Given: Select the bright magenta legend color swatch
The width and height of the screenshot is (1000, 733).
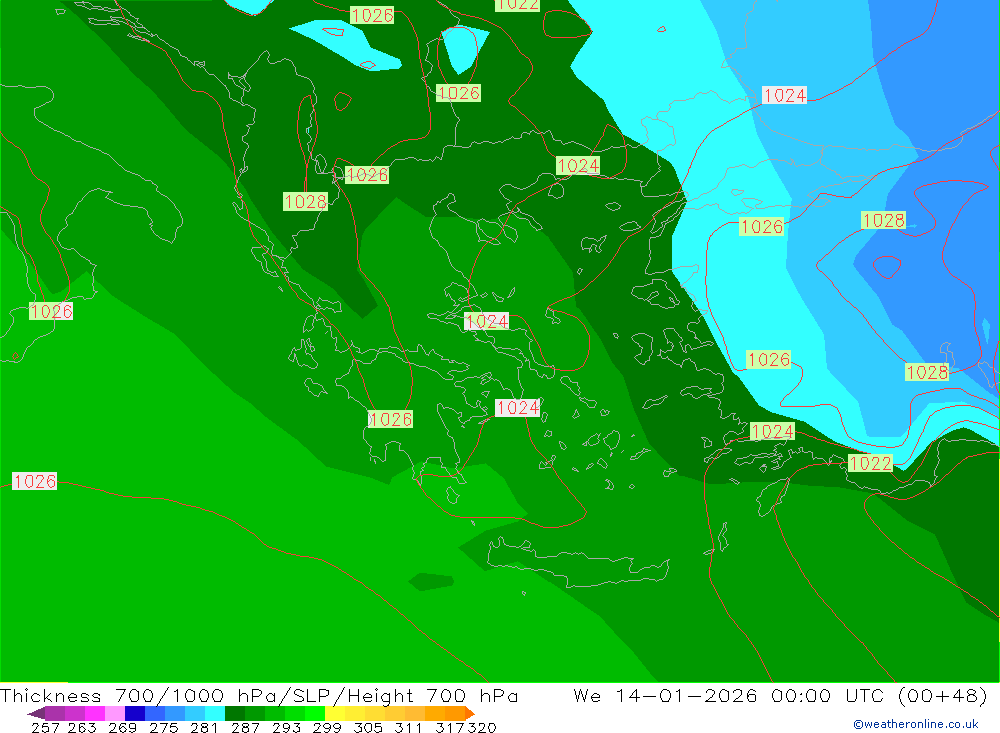Looking at the screenshot, I should pos(94,713).
